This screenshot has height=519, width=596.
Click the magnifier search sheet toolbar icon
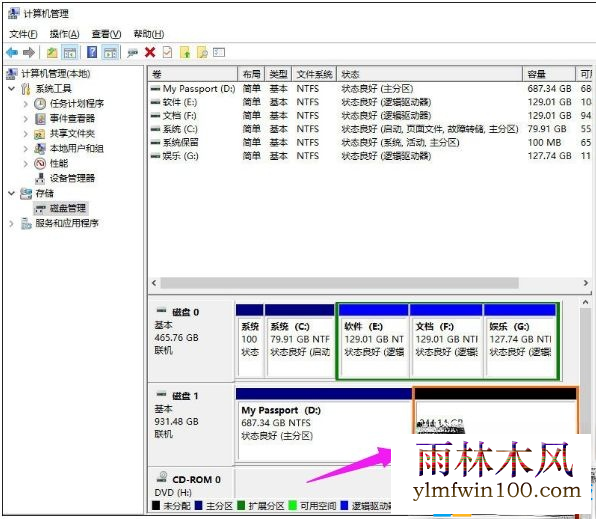pyautogui.click(x=203, y=52)
